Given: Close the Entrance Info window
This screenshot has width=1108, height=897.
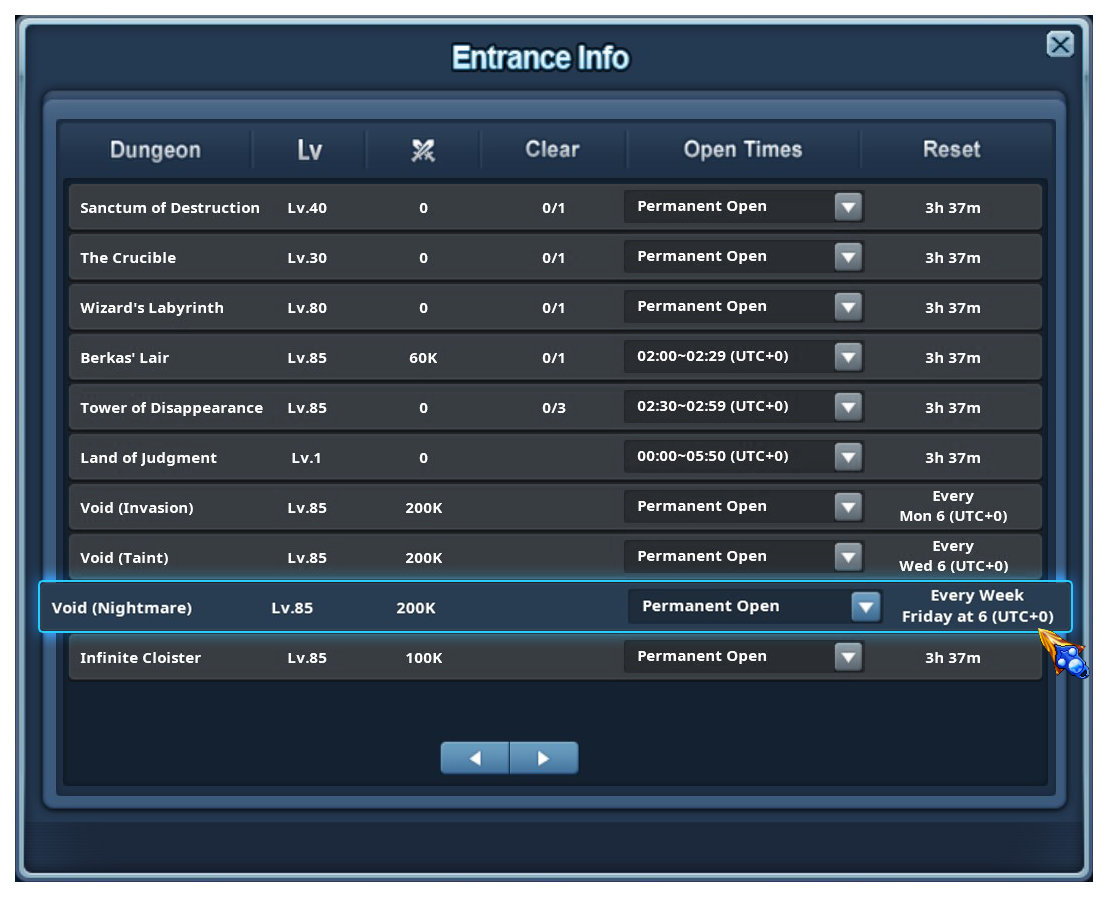Looking at the screenshot, I should pos(1059,45).
